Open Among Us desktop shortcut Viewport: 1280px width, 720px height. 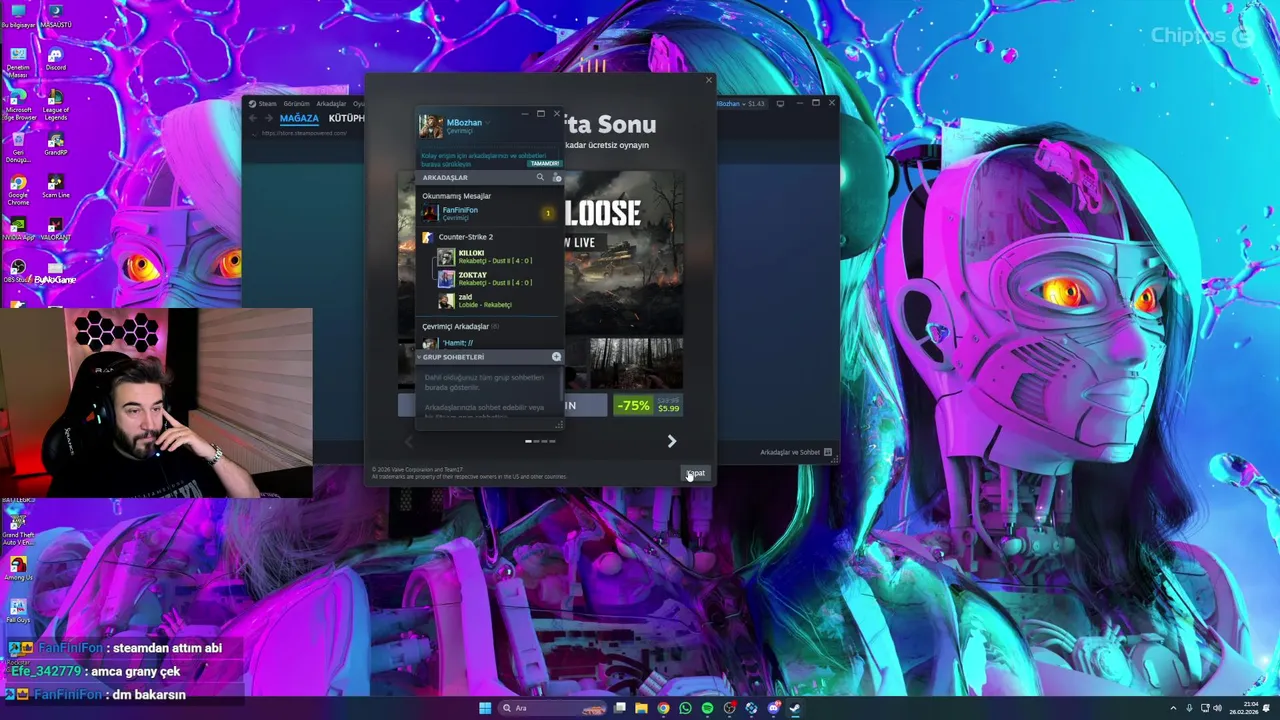pos(17,569)
